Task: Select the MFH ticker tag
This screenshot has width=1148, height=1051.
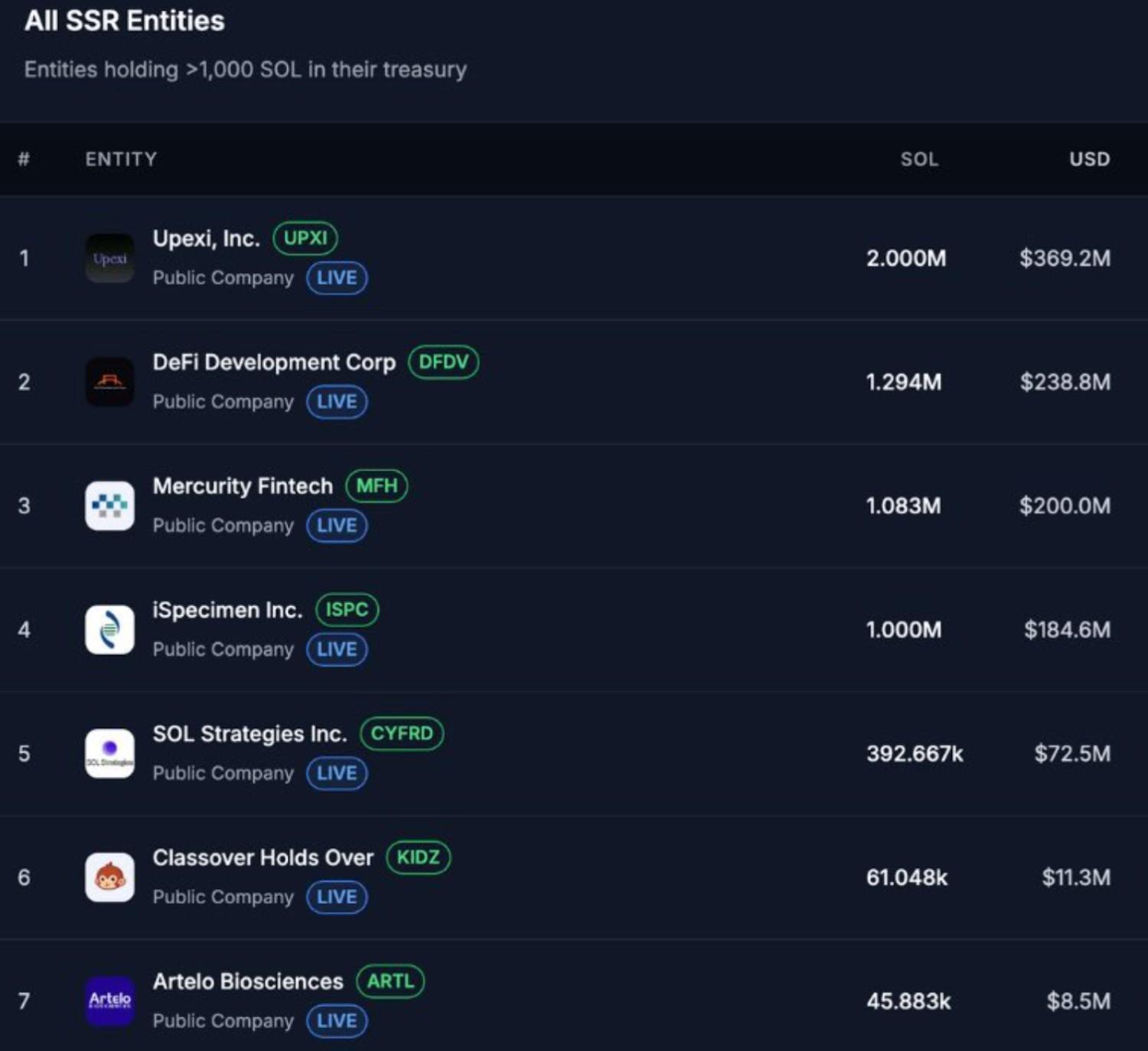Action: pyautogui.click(x=377, y=486)
